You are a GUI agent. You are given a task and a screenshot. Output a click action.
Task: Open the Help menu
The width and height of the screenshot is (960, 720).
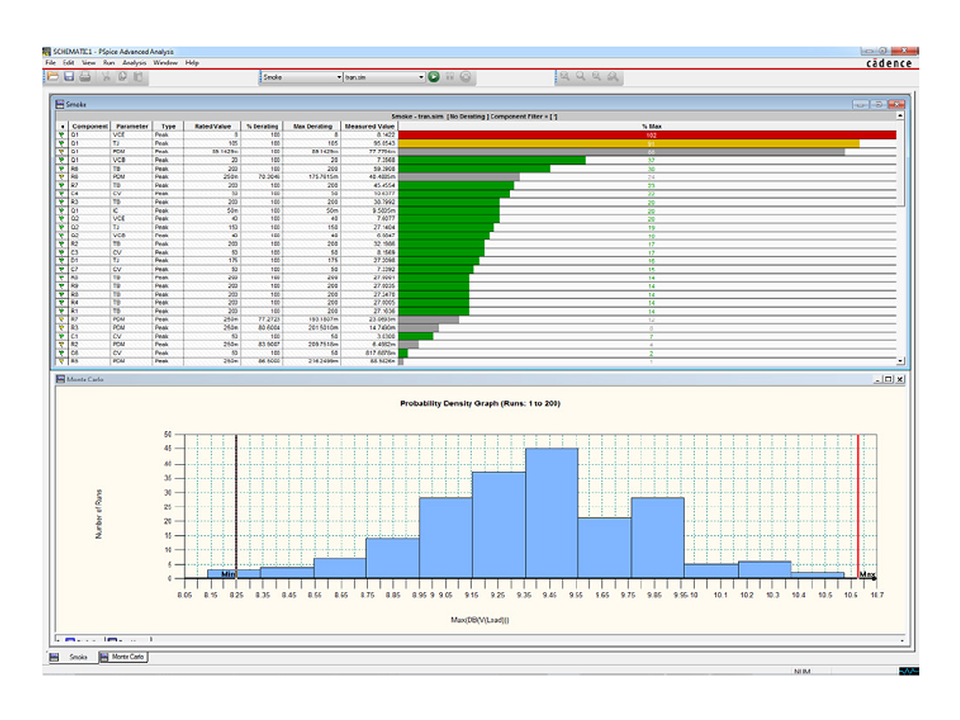(x=192, y=62)
